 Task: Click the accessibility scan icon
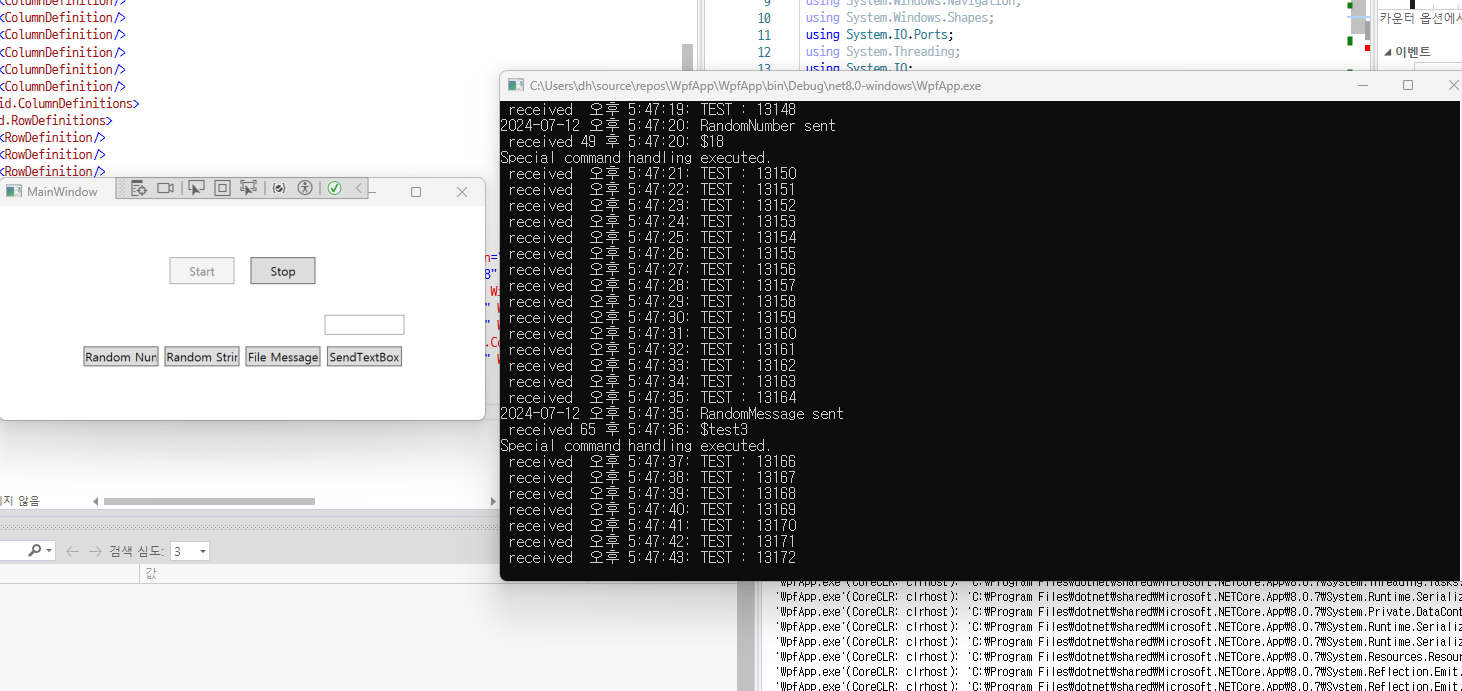305,188
